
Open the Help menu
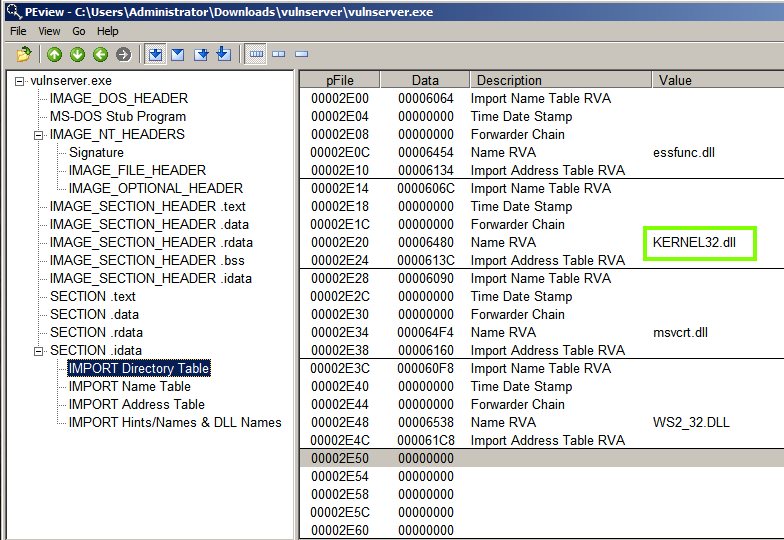(108, 31)
